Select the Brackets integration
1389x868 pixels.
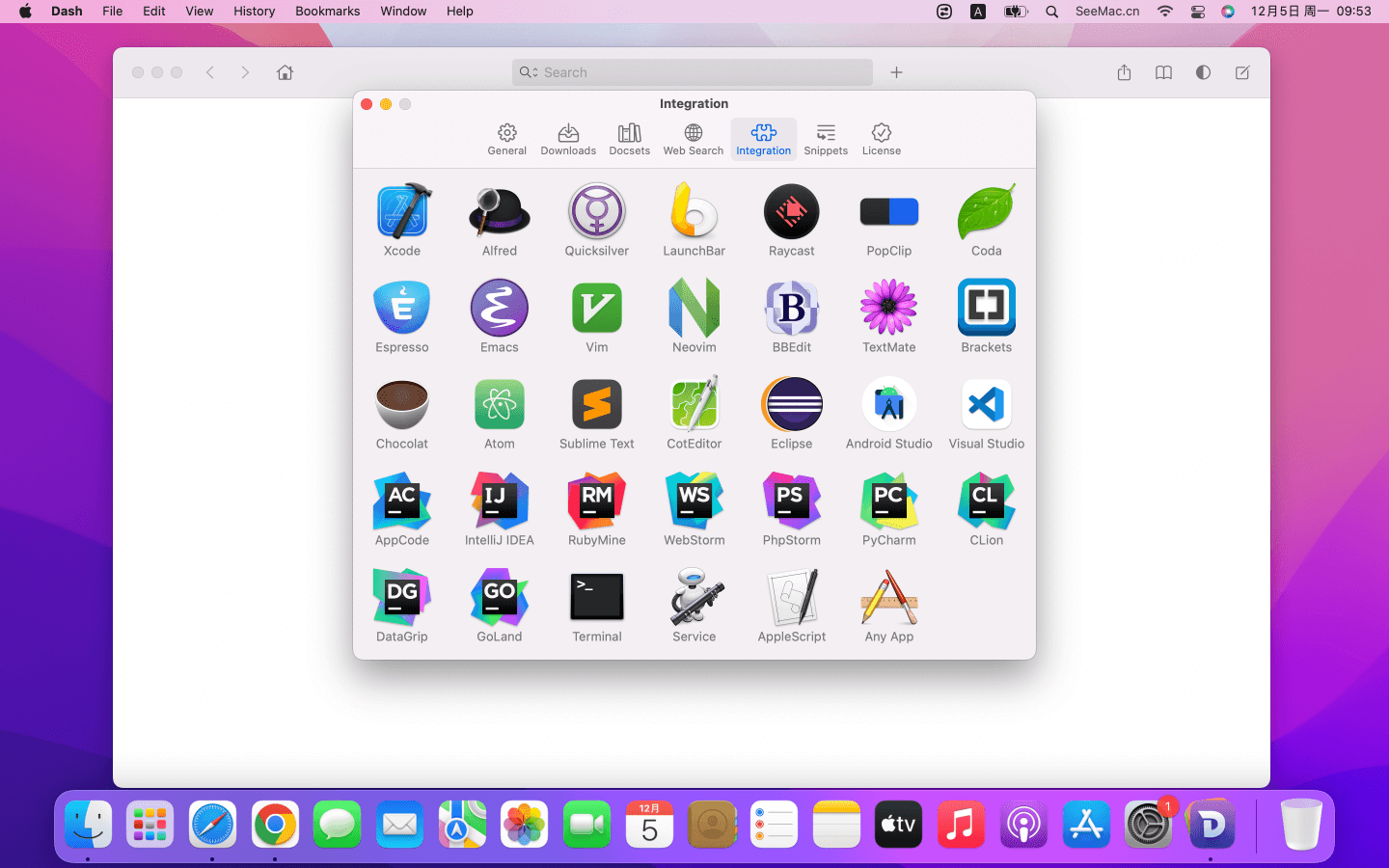(x=987, y=308)
